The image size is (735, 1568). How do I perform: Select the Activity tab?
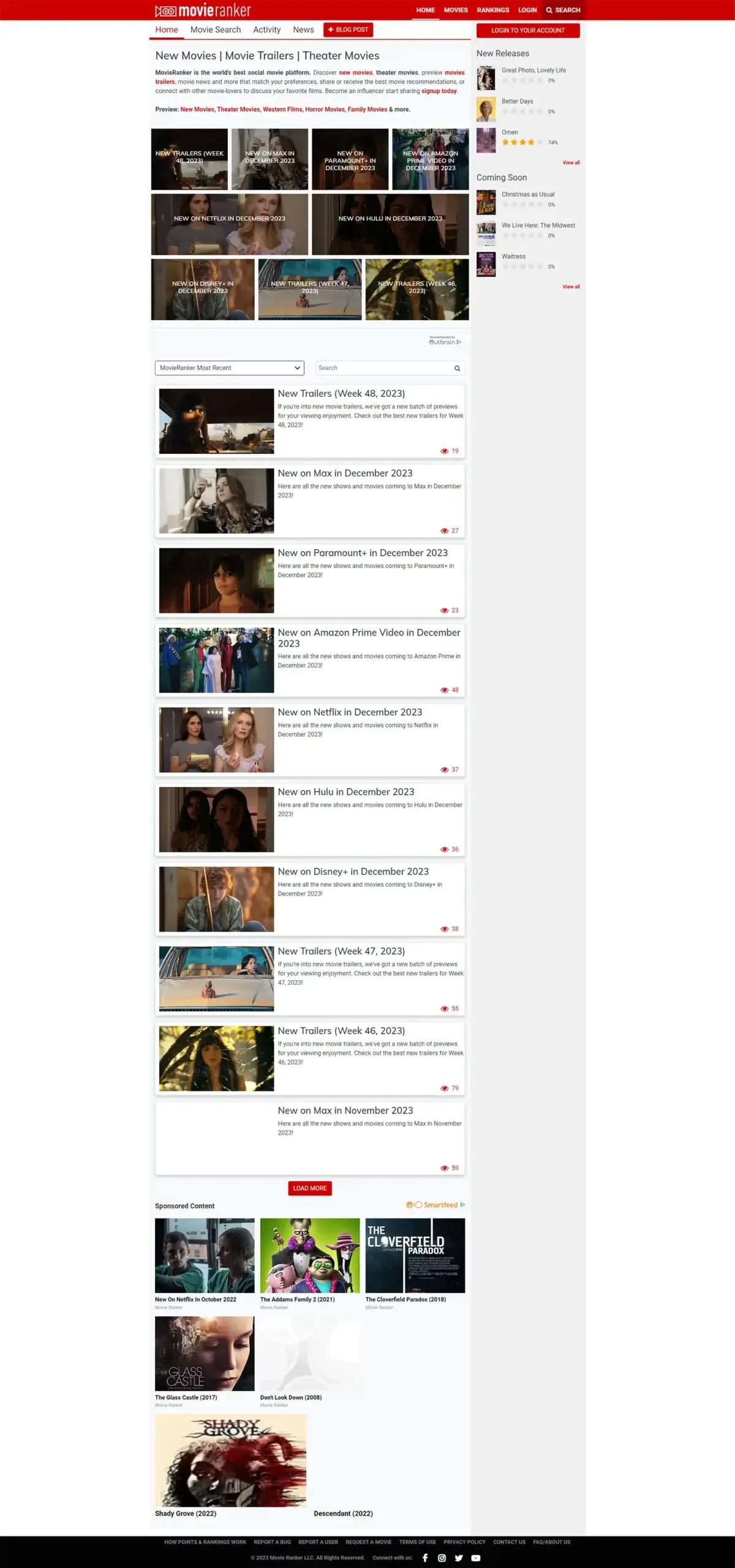tap(266, 29)
